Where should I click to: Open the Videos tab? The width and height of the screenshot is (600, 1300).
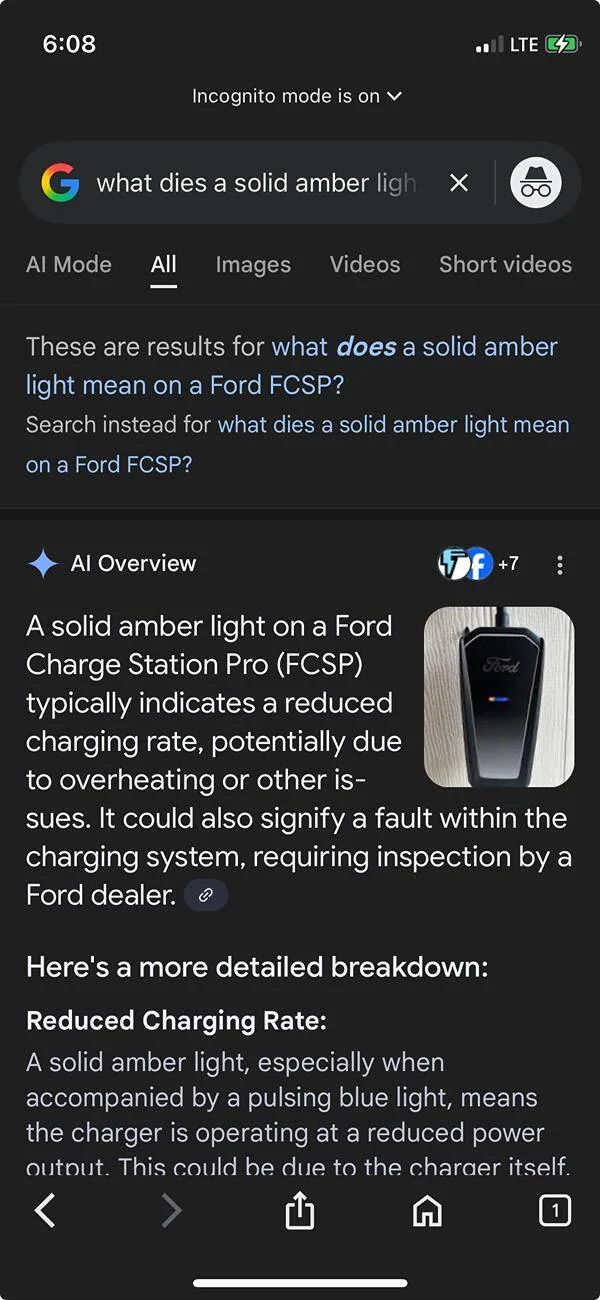pos(365,265)
